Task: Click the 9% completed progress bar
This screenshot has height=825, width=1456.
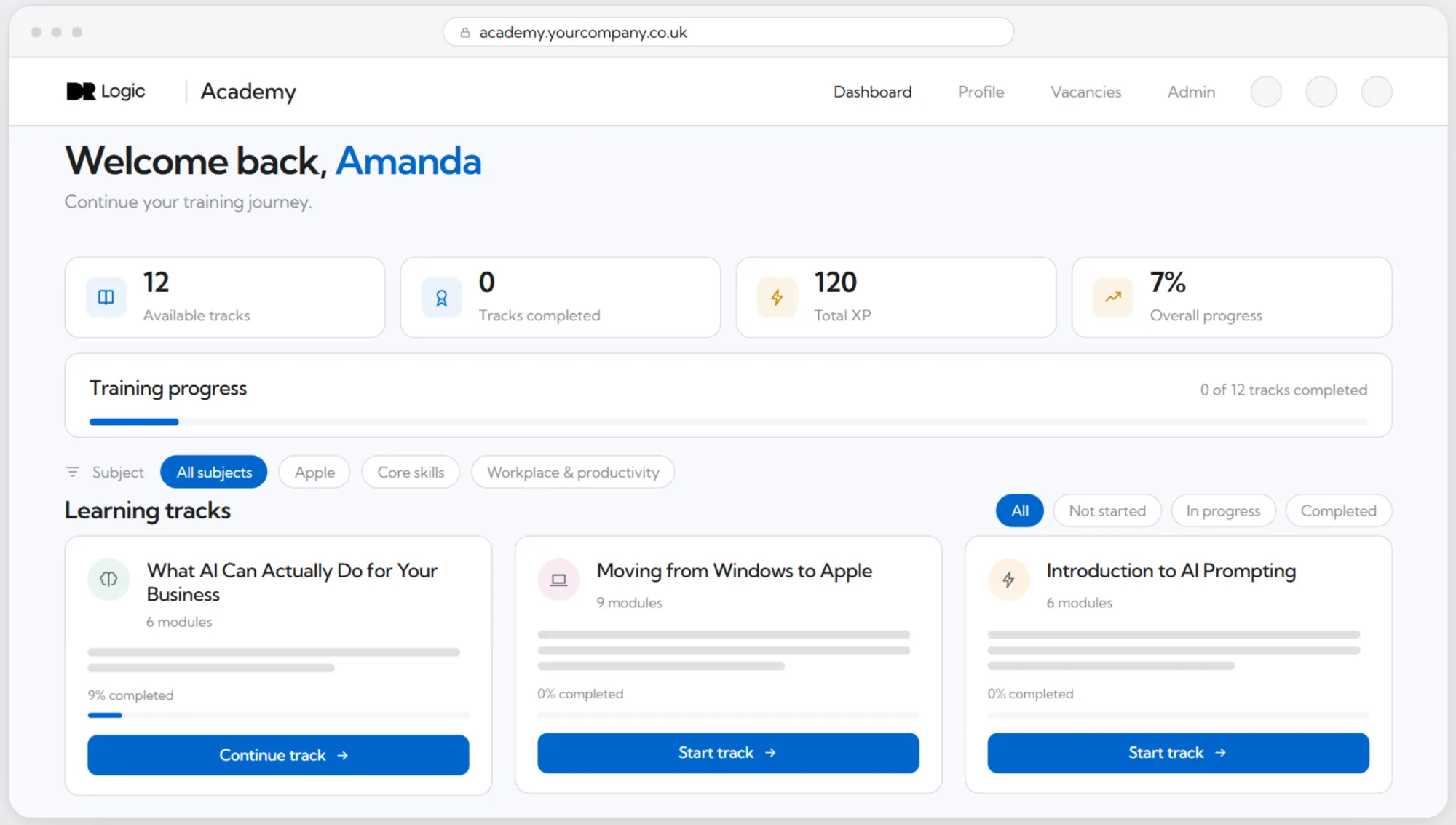Action: (278, 715)
